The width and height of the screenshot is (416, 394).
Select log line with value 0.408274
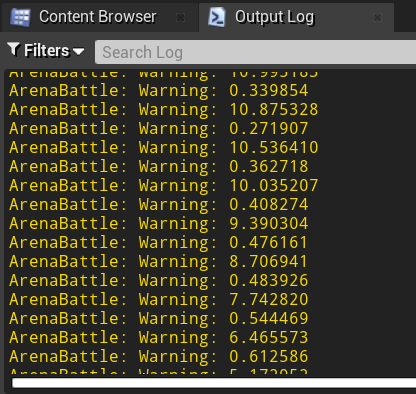click(x=159, y=204)
